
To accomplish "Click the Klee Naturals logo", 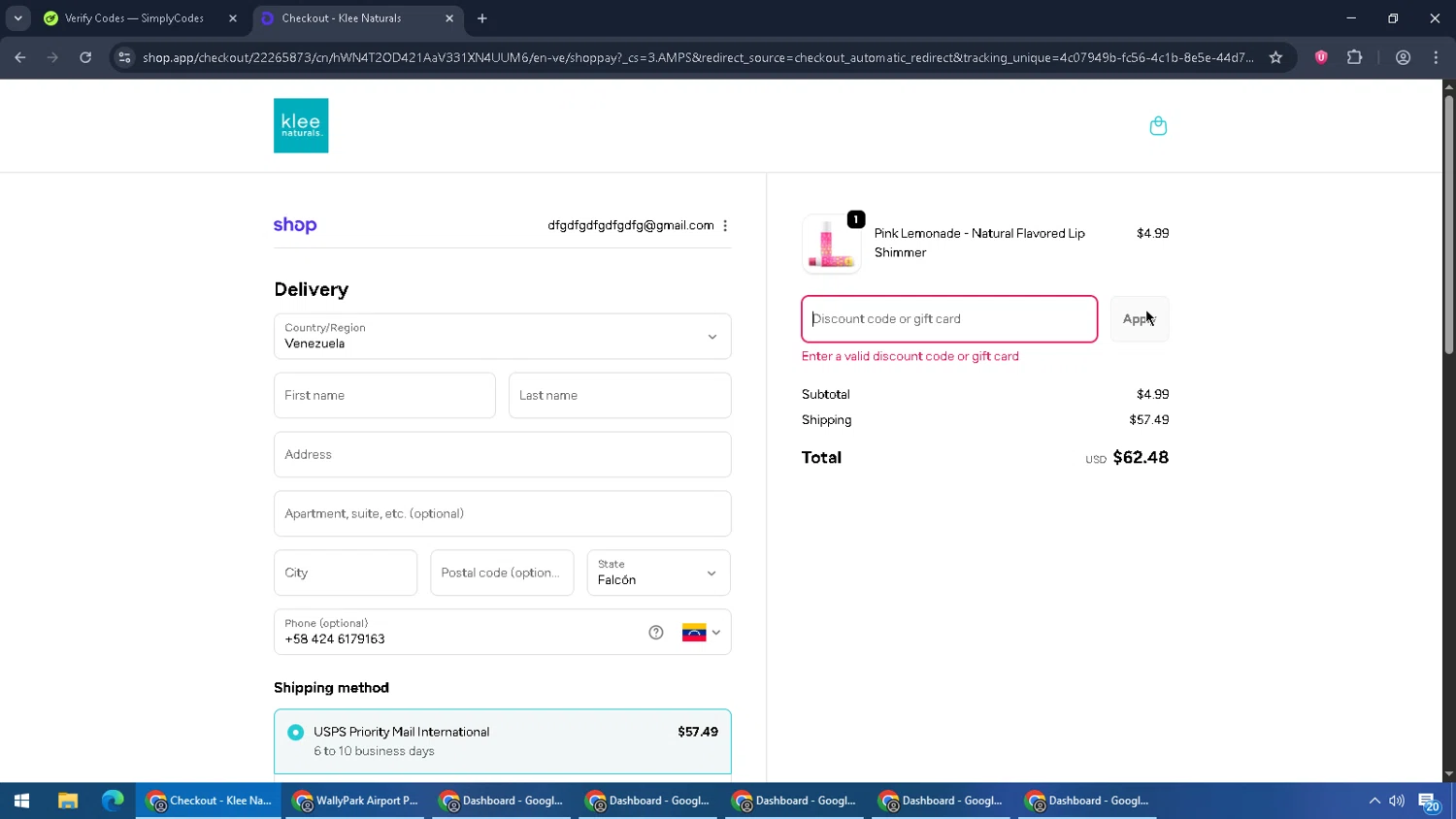I will [x=301, y=125].
